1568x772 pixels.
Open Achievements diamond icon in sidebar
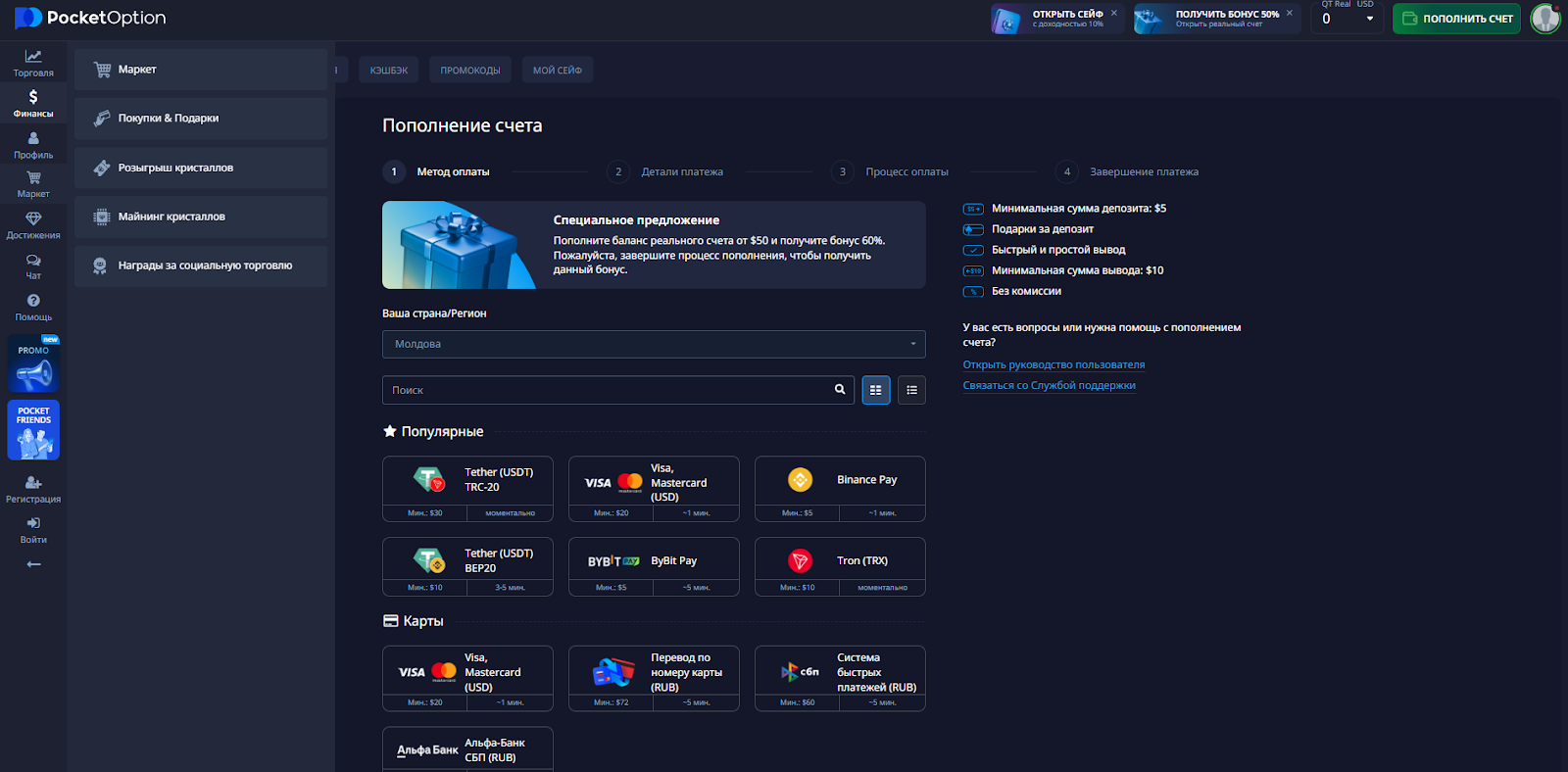[x=33, y=224]
